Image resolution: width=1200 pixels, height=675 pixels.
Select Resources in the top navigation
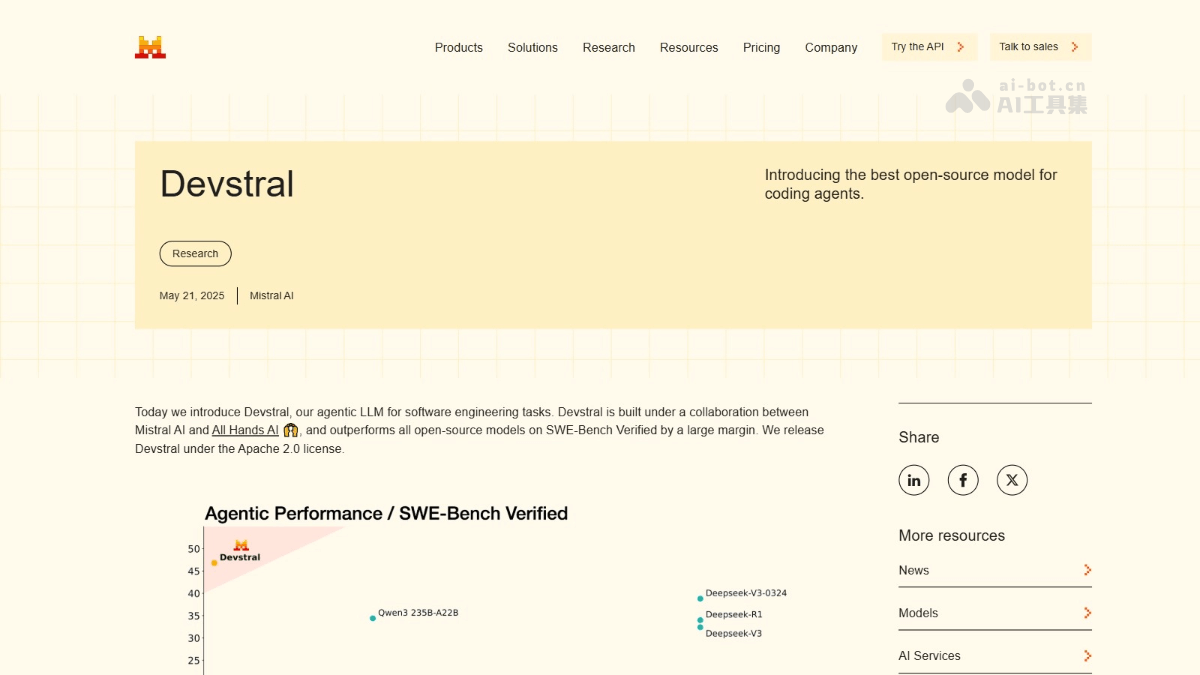coord(688,47)
